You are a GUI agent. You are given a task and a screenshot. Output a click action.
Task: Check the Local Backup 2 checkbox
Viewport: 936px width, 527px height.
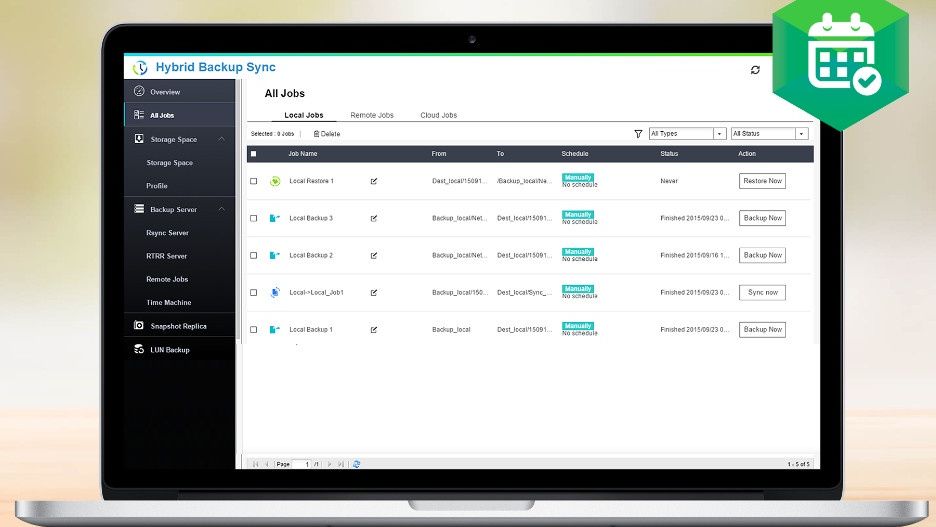point(254,255)
